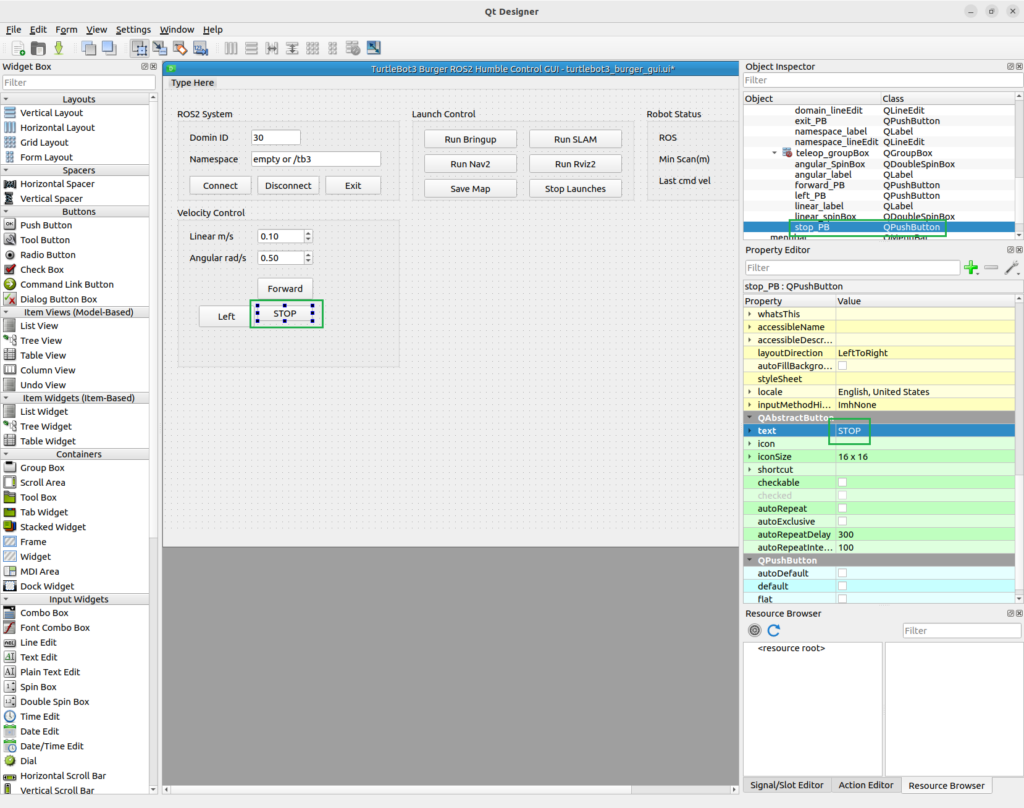Apply Lay Out in Grid icon
Screen dimensions: 1024x808
click(313, 48)
